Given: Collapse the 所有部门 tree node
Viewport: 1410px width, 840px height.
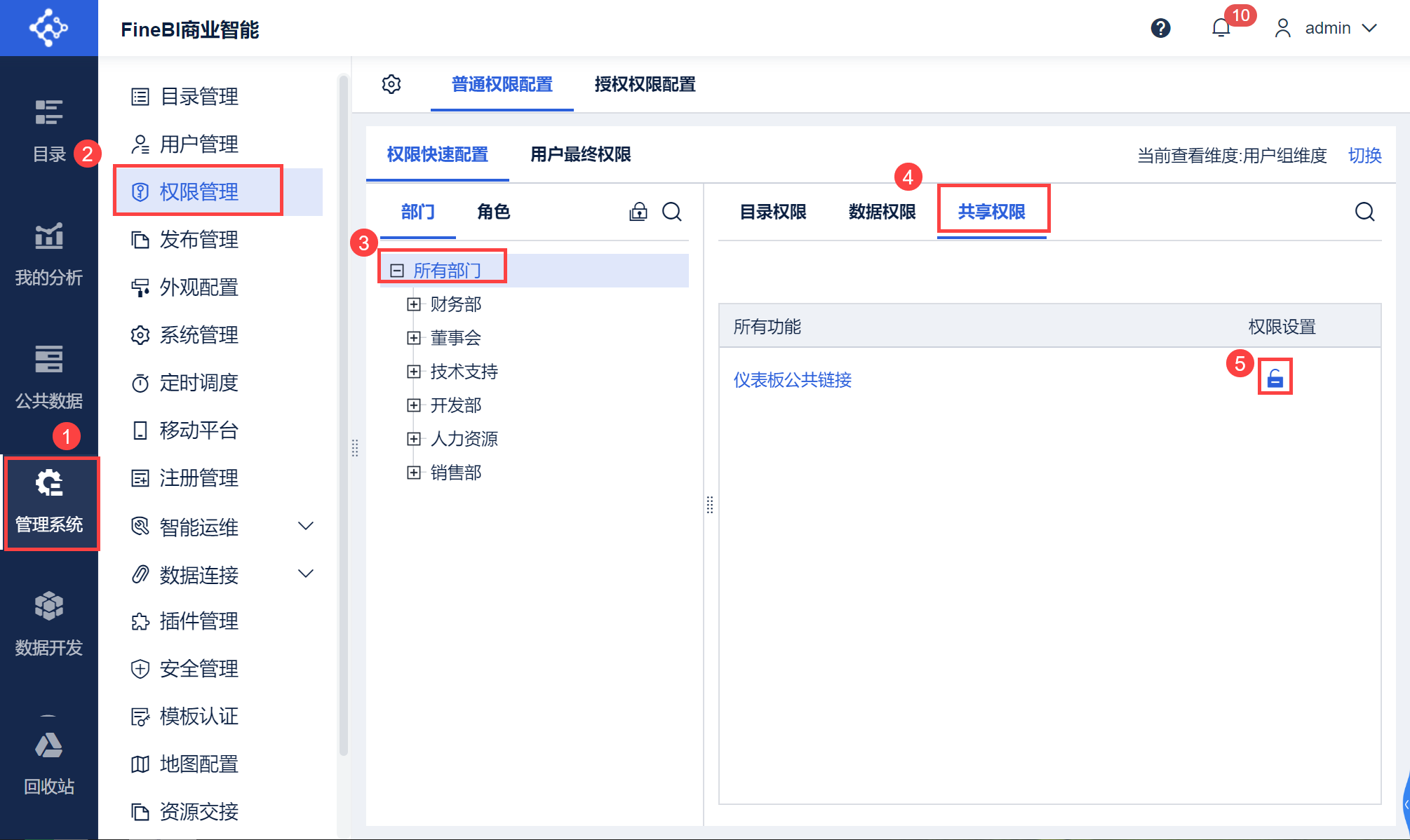Looking at the screenshot, I should click(397, 271).
